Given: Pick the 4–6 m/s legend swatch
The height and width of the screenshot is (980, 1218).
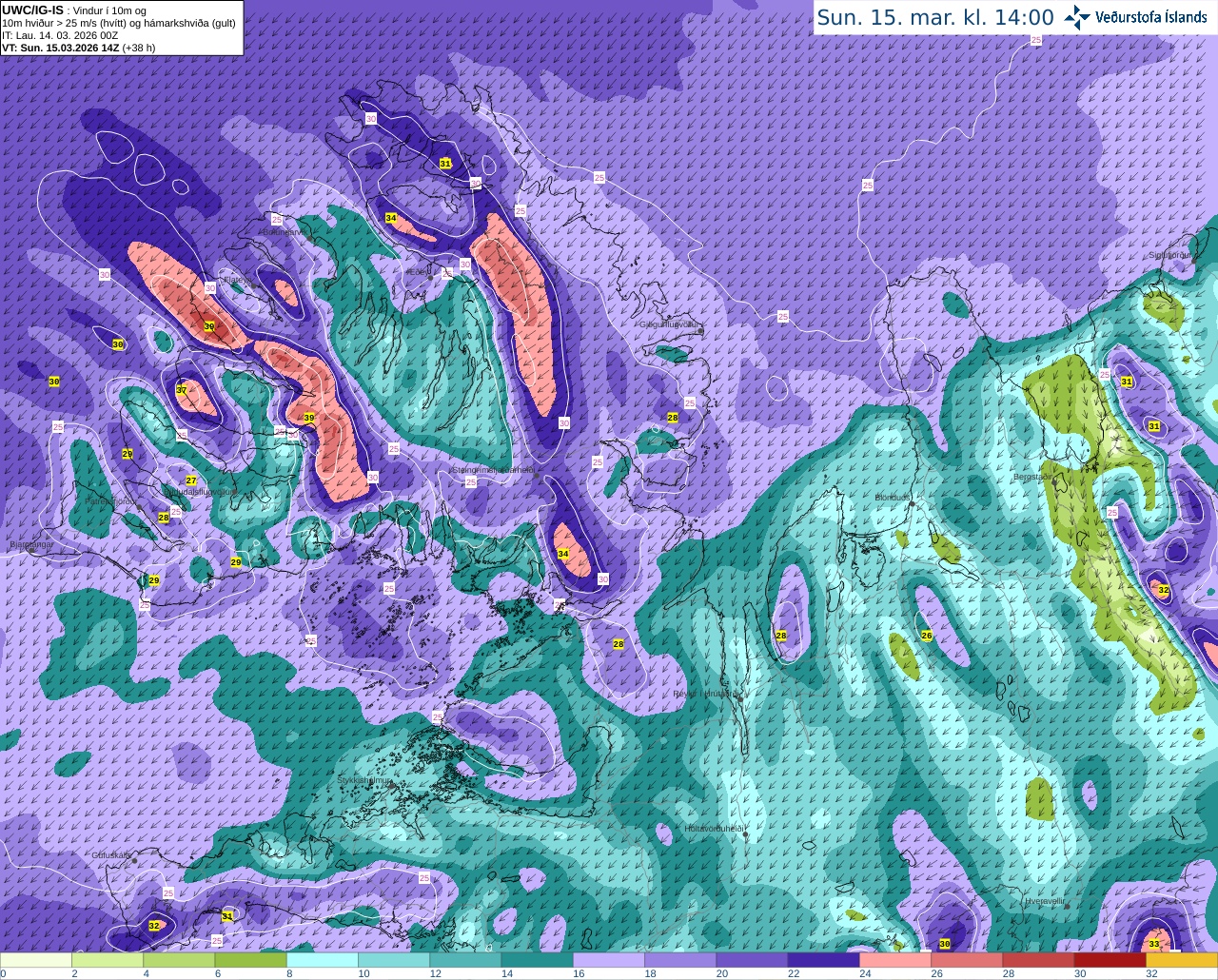Looking at the screenshot, I should pyautogui.click(x=179, y=960).
